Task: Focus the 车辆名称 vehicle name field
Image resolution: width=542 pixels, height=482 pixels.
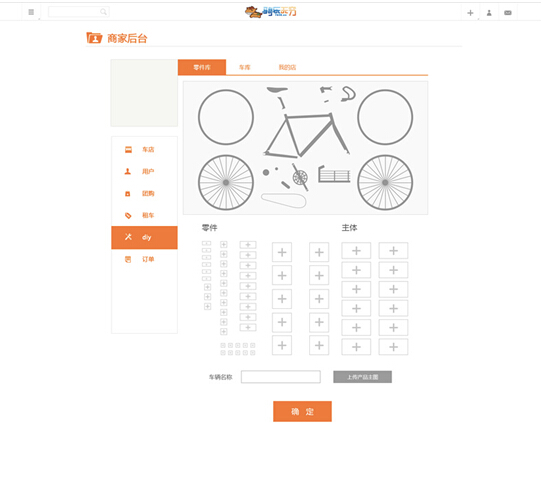Action: tap(281, 377)
